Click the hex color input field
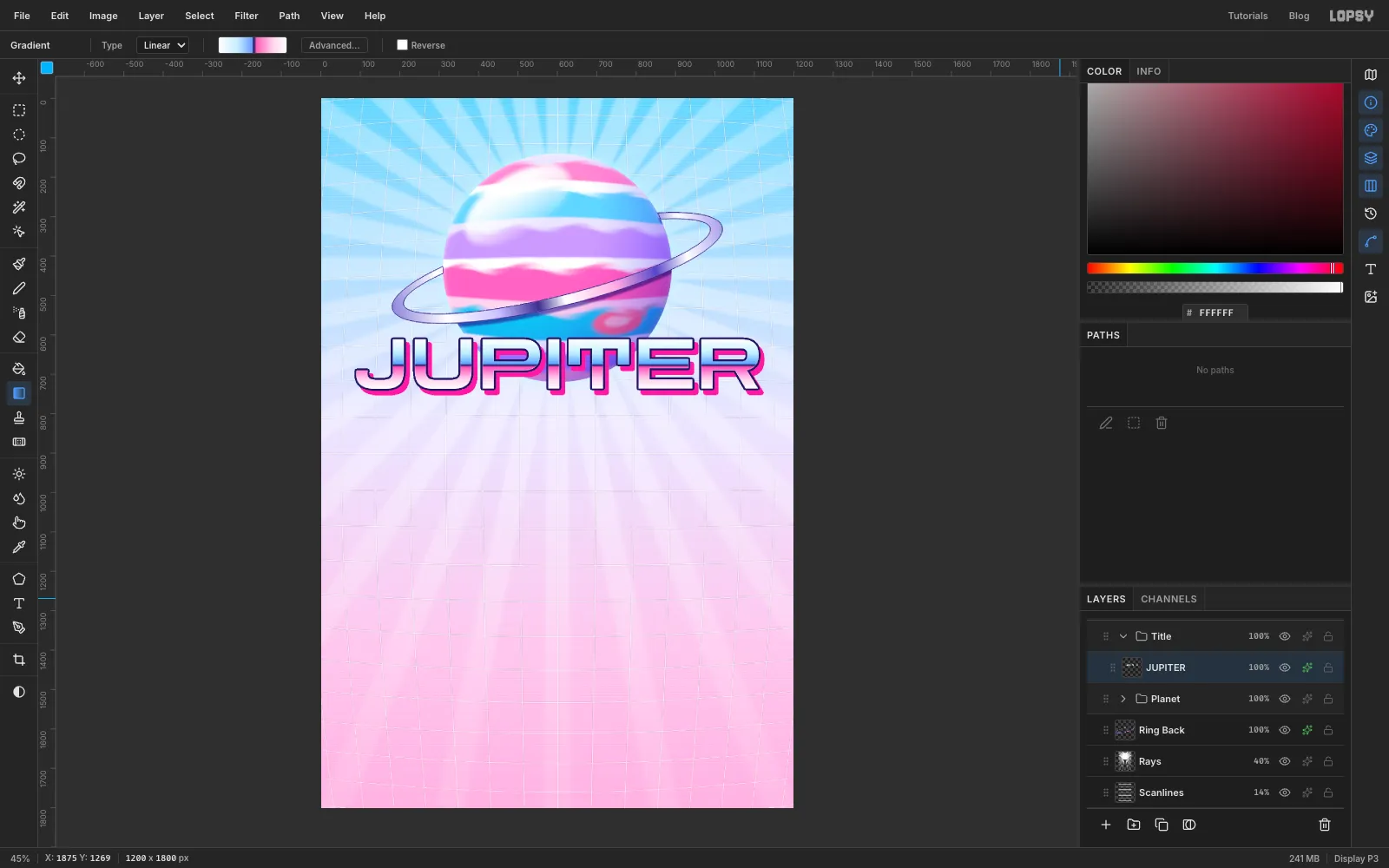The height and width of the screenshot is (868, 1389). tap(1215, 312)
